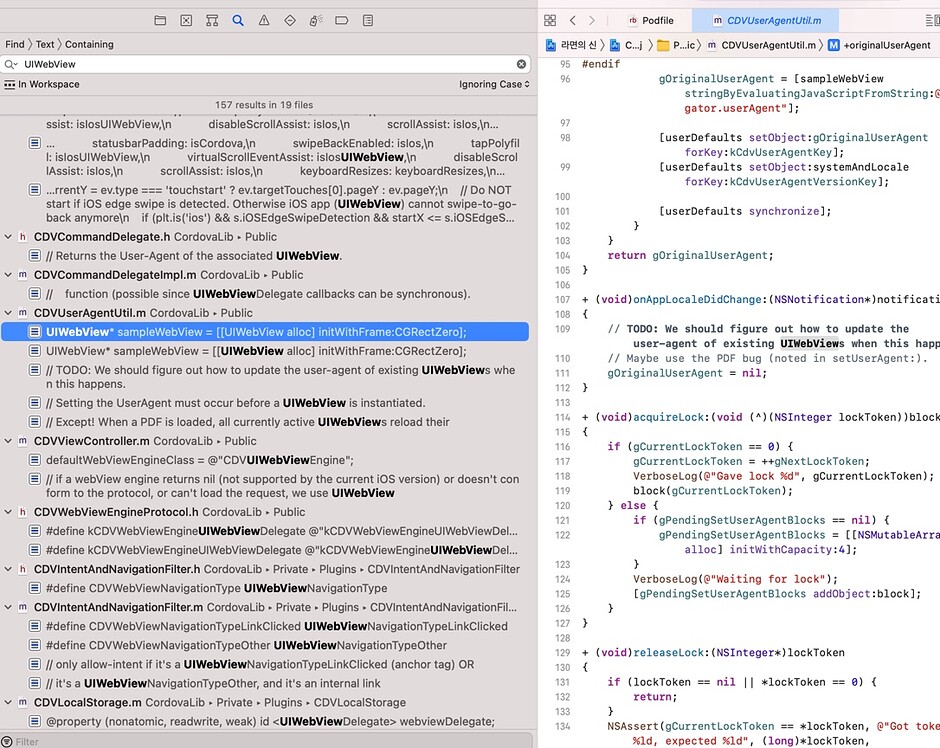Collapse CDVIntentAndNavigationFilter.h results group
The image size is (940, 748).
click(8, 569)
